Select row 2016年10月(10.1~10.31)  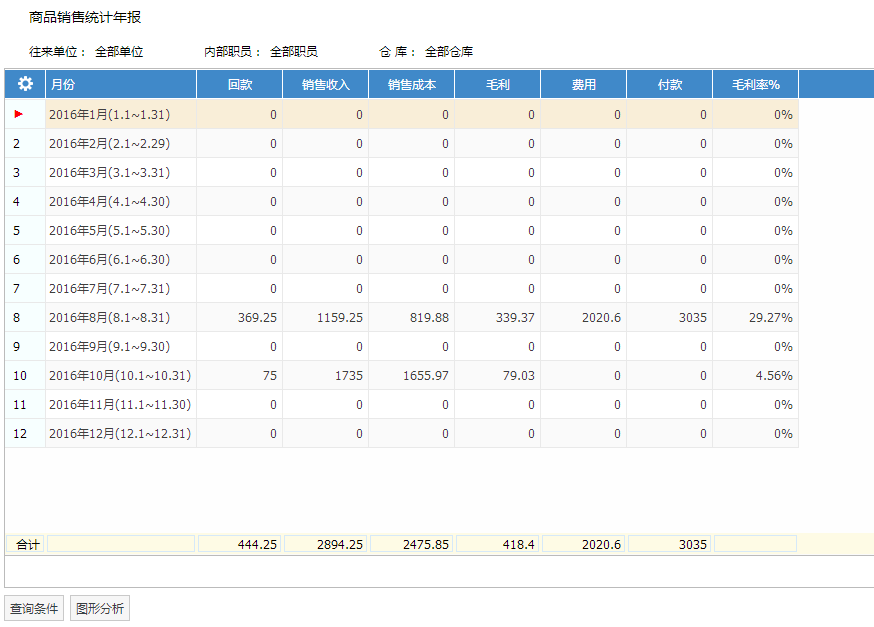coord(402,375)
